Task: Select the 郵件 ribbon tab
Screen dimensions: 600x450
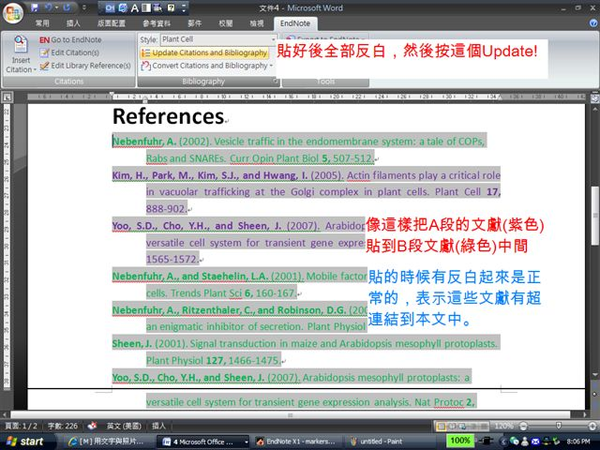Action: [194, 23]
